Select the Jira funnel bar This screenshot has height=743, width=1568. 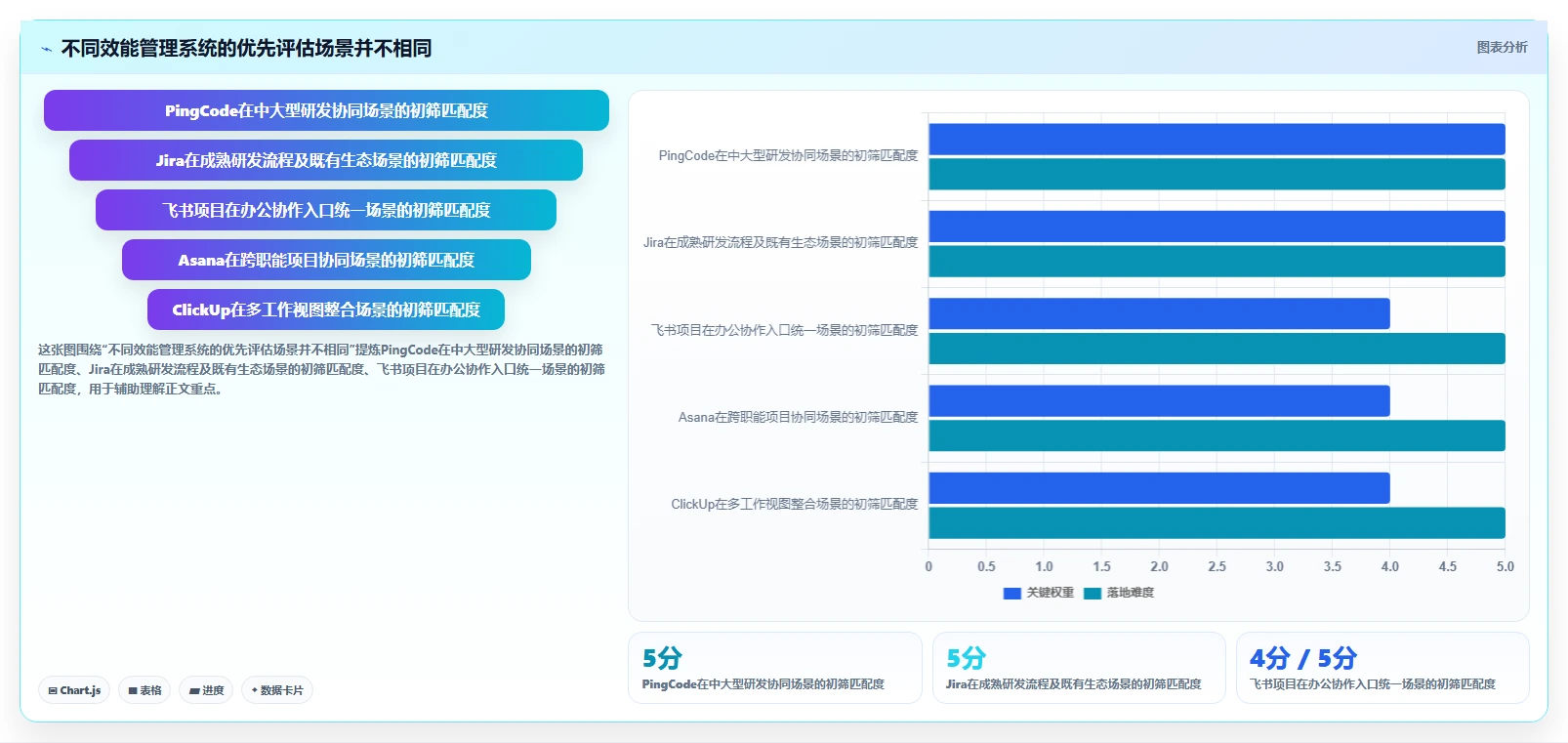(x=326, y=160)
